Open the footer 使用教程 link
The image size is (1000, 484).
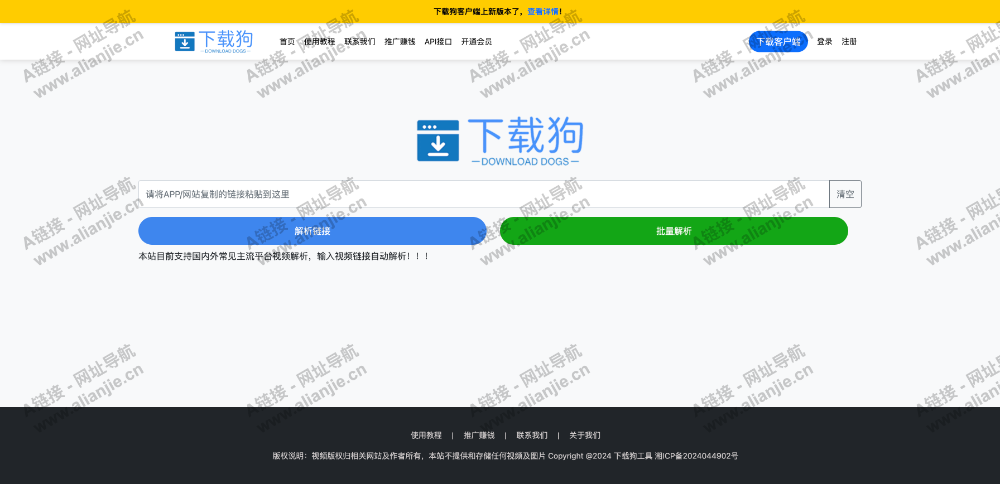point(426,436)
